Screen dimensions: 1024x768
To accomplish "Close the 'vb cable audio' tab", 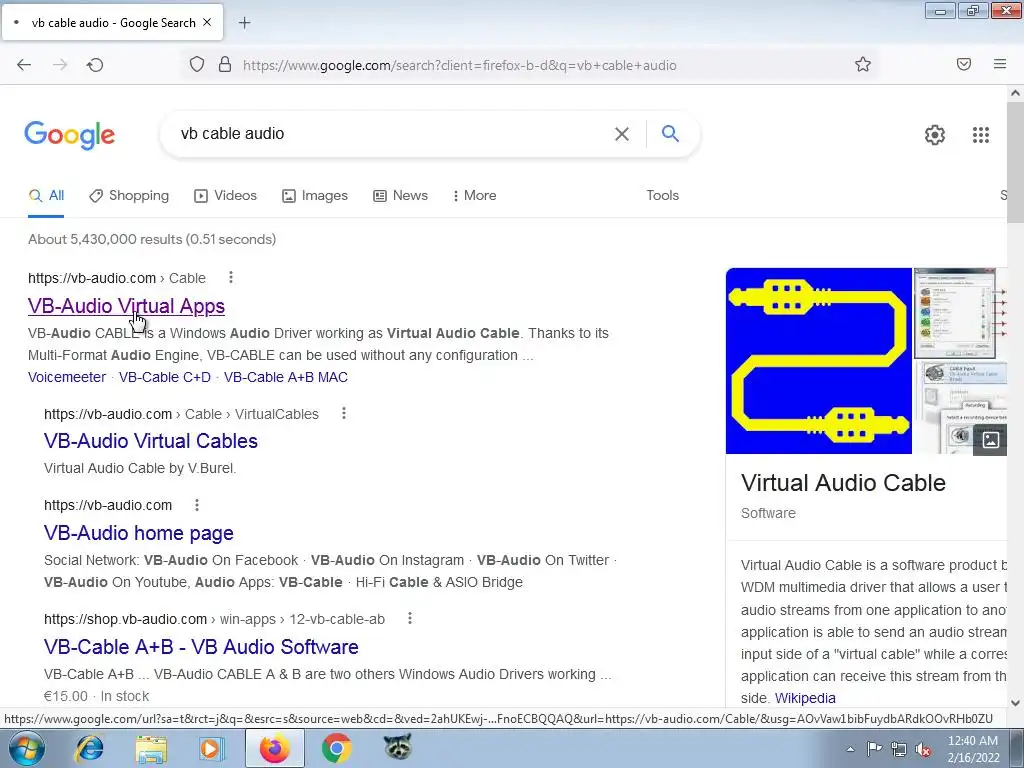I will 207,22.
